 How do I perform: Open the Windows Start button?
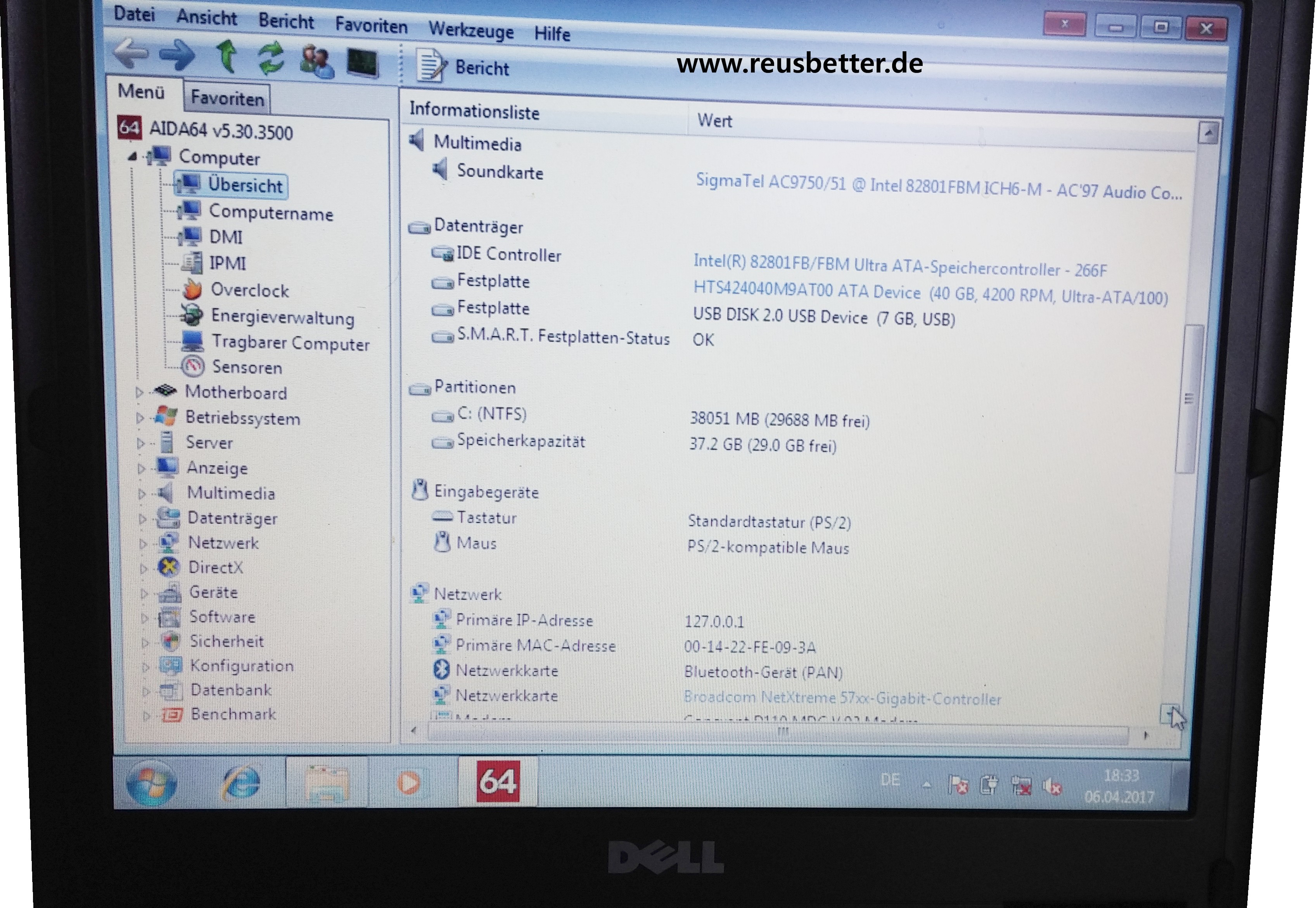point(151,783)
